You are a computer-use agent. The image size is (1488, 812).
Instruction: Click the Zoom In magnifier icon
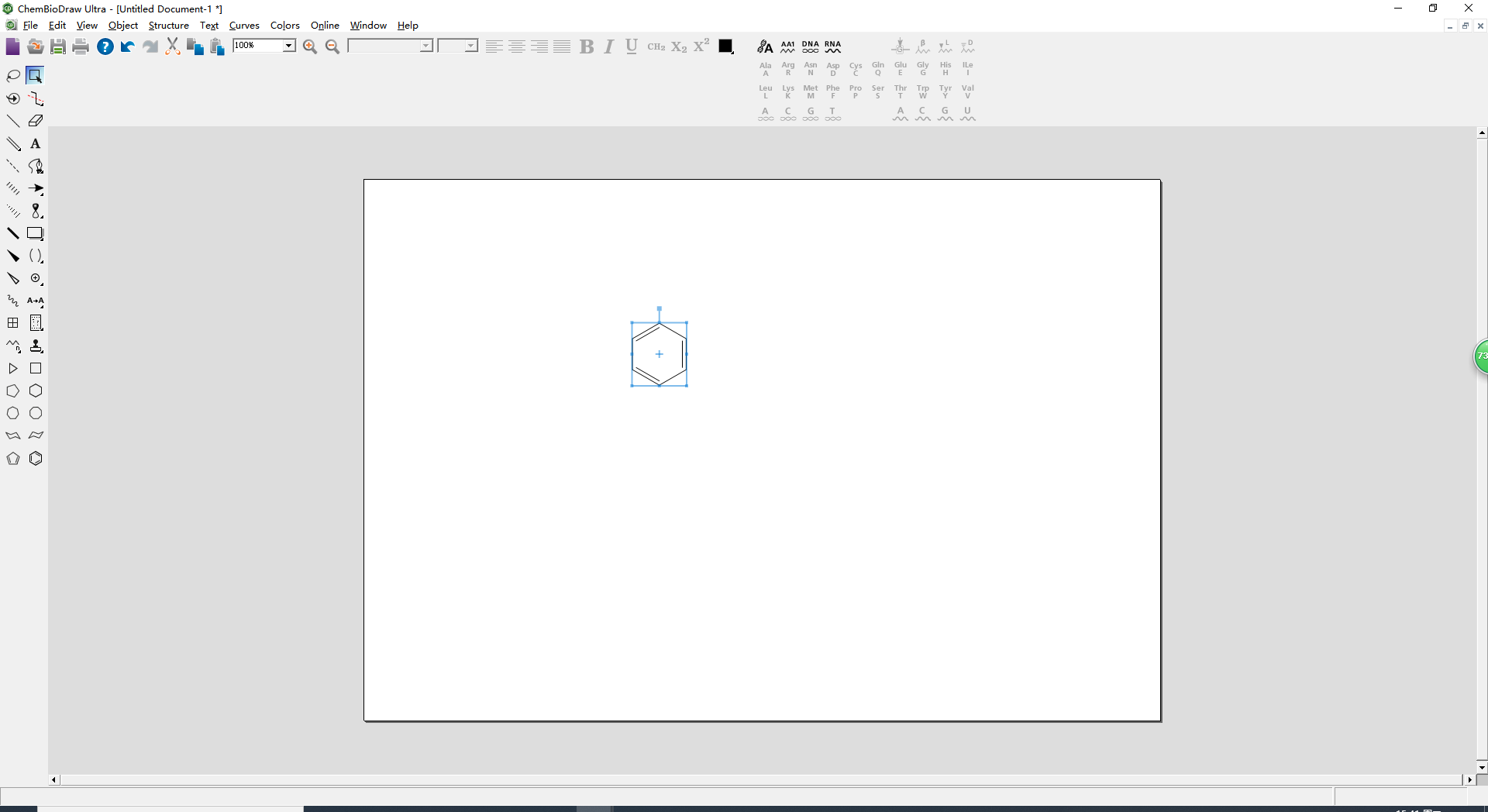[x=310, y=46]
